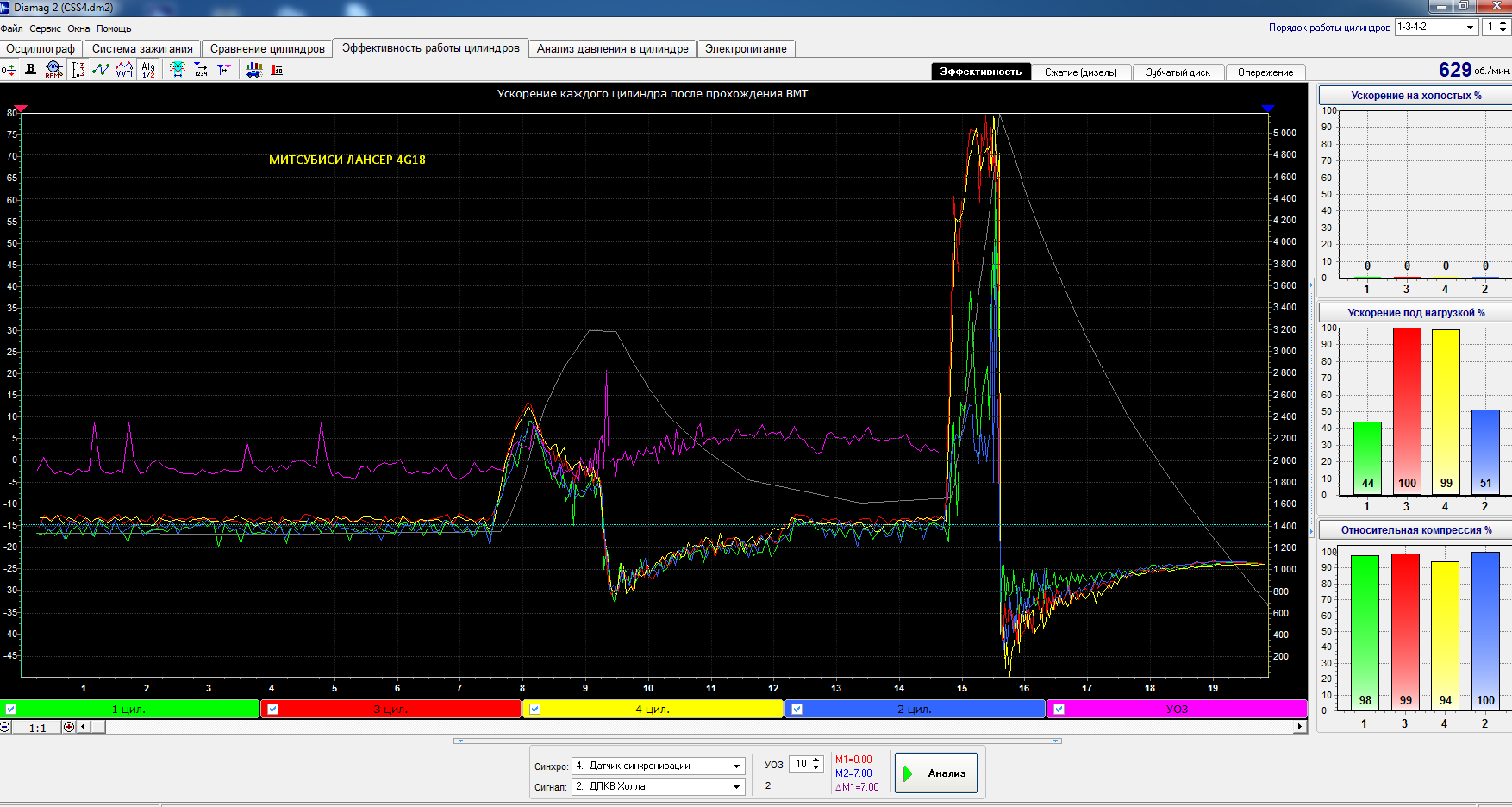Enable the VVTi toolbar icon
The height and width of the screenshot is (807, 1512).
124,70
